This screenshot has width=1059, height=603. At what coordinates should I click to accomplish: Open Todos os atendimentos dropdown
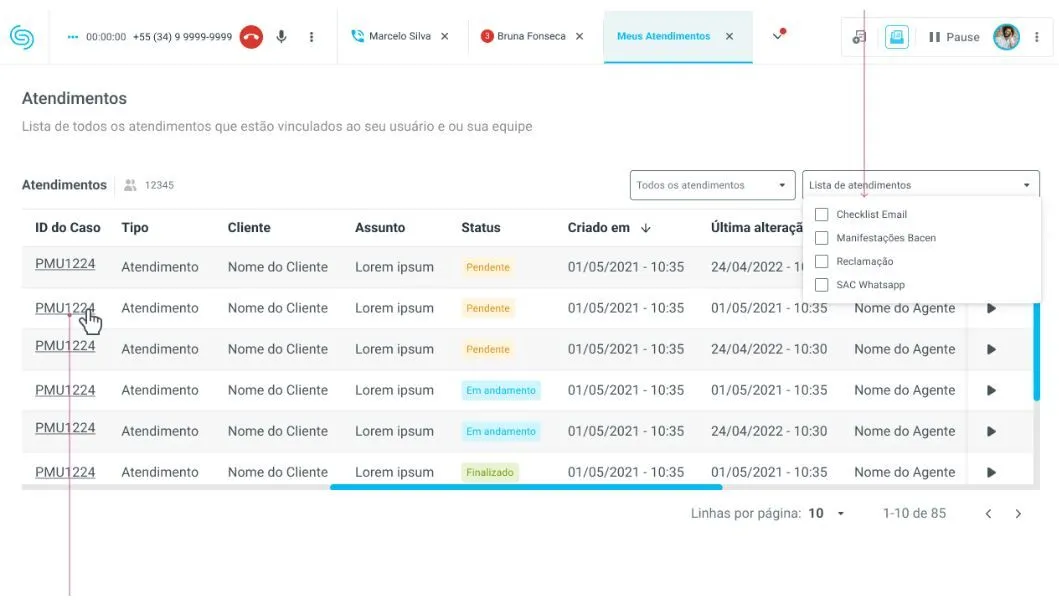[712, 185]
